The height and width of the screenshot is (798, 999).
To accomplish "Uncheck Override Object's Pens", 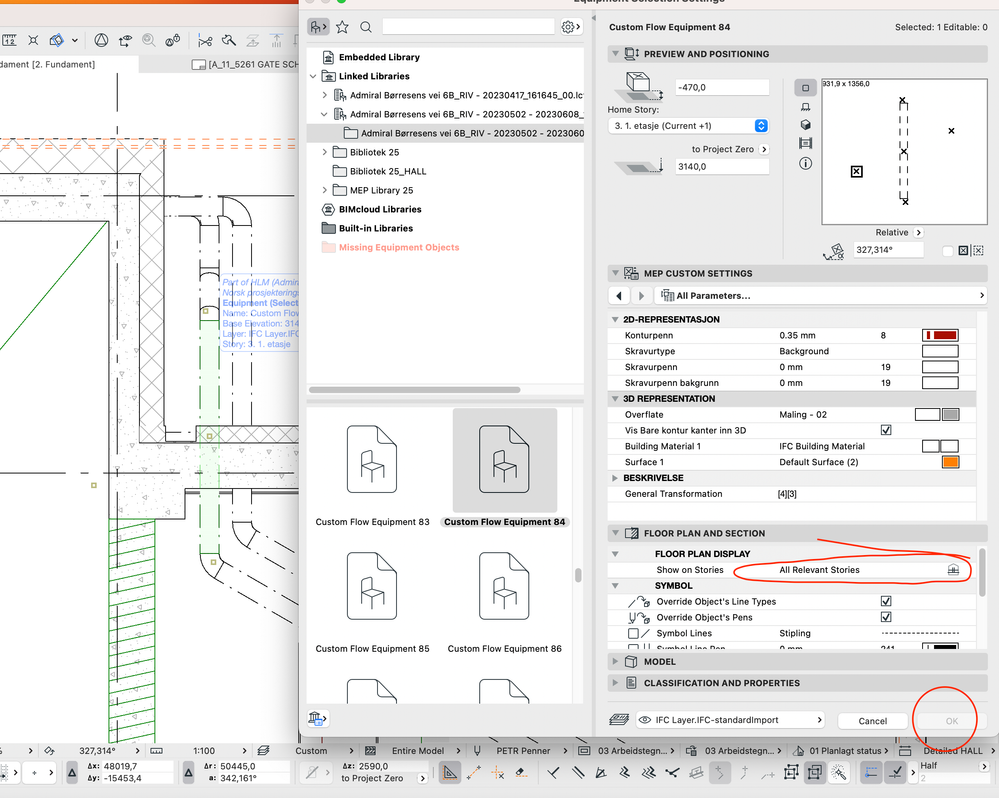I will (x=884, y=617).
